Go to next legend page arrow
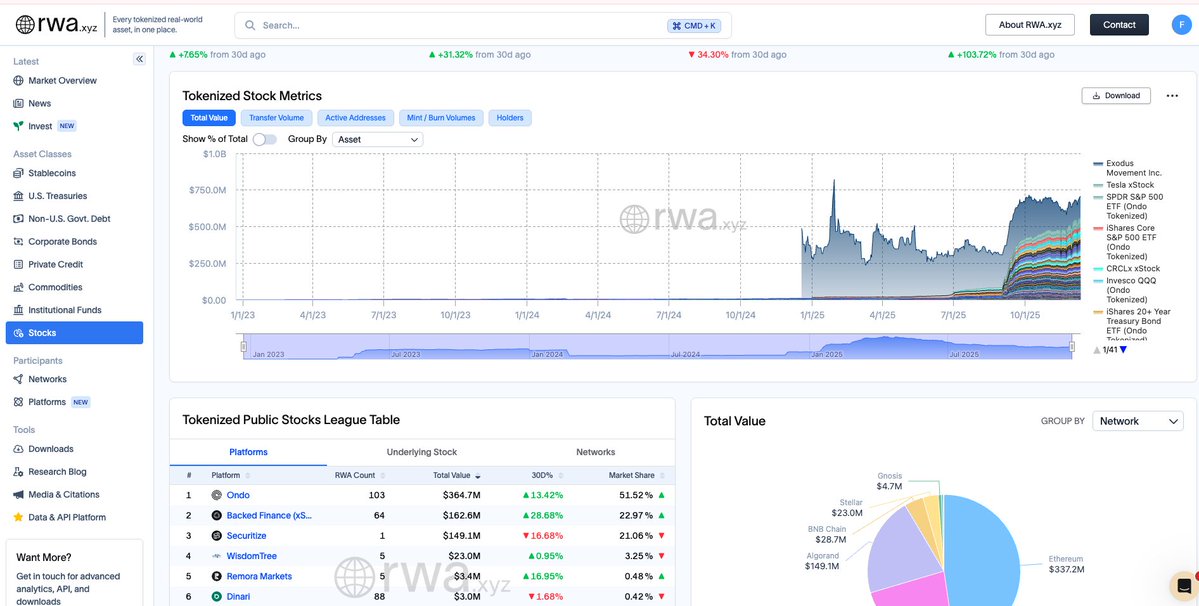 tap(1123, 350)
